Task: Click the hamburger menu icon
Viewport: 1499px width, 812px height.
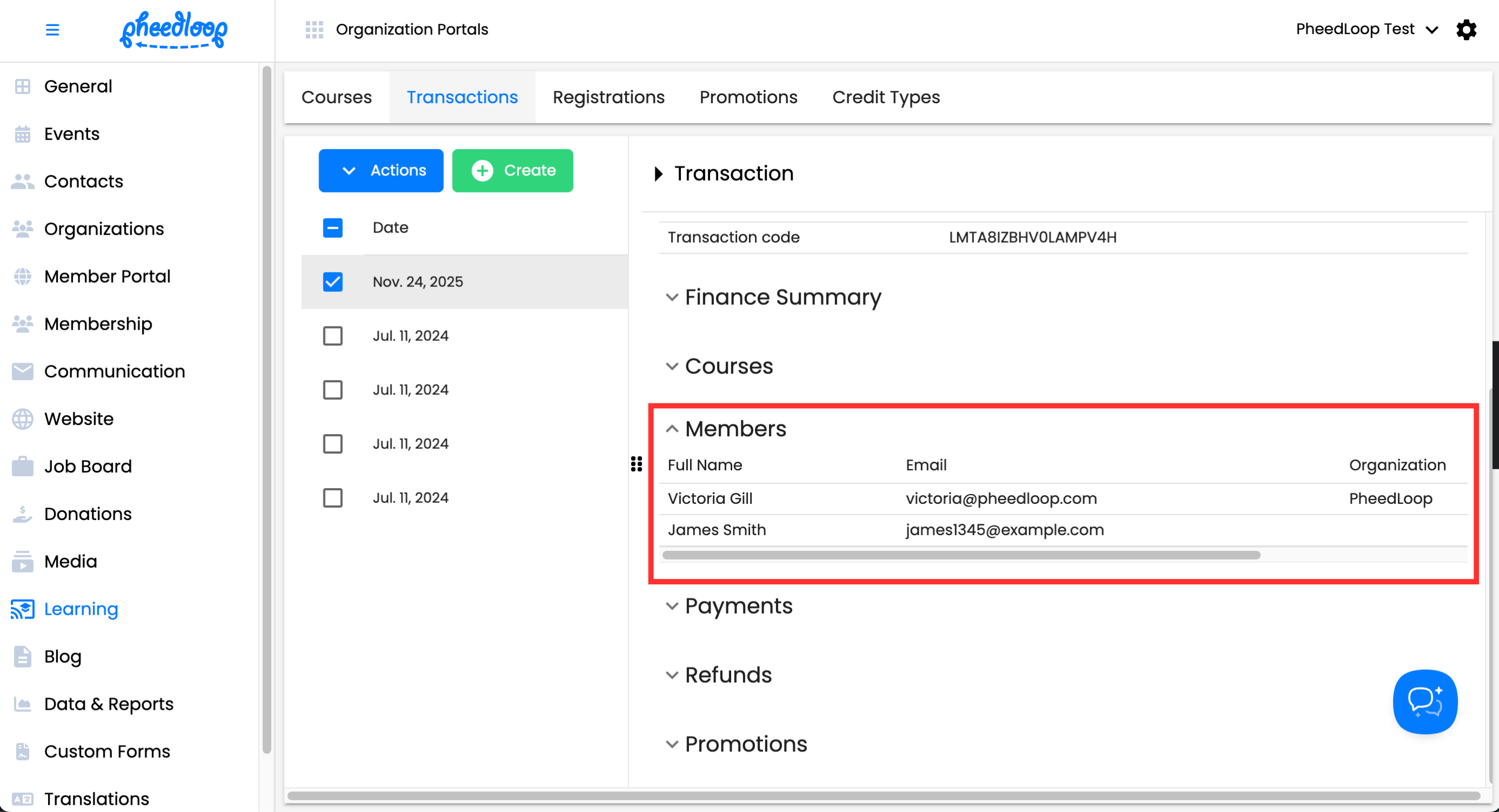Action: tap(52, 30)
